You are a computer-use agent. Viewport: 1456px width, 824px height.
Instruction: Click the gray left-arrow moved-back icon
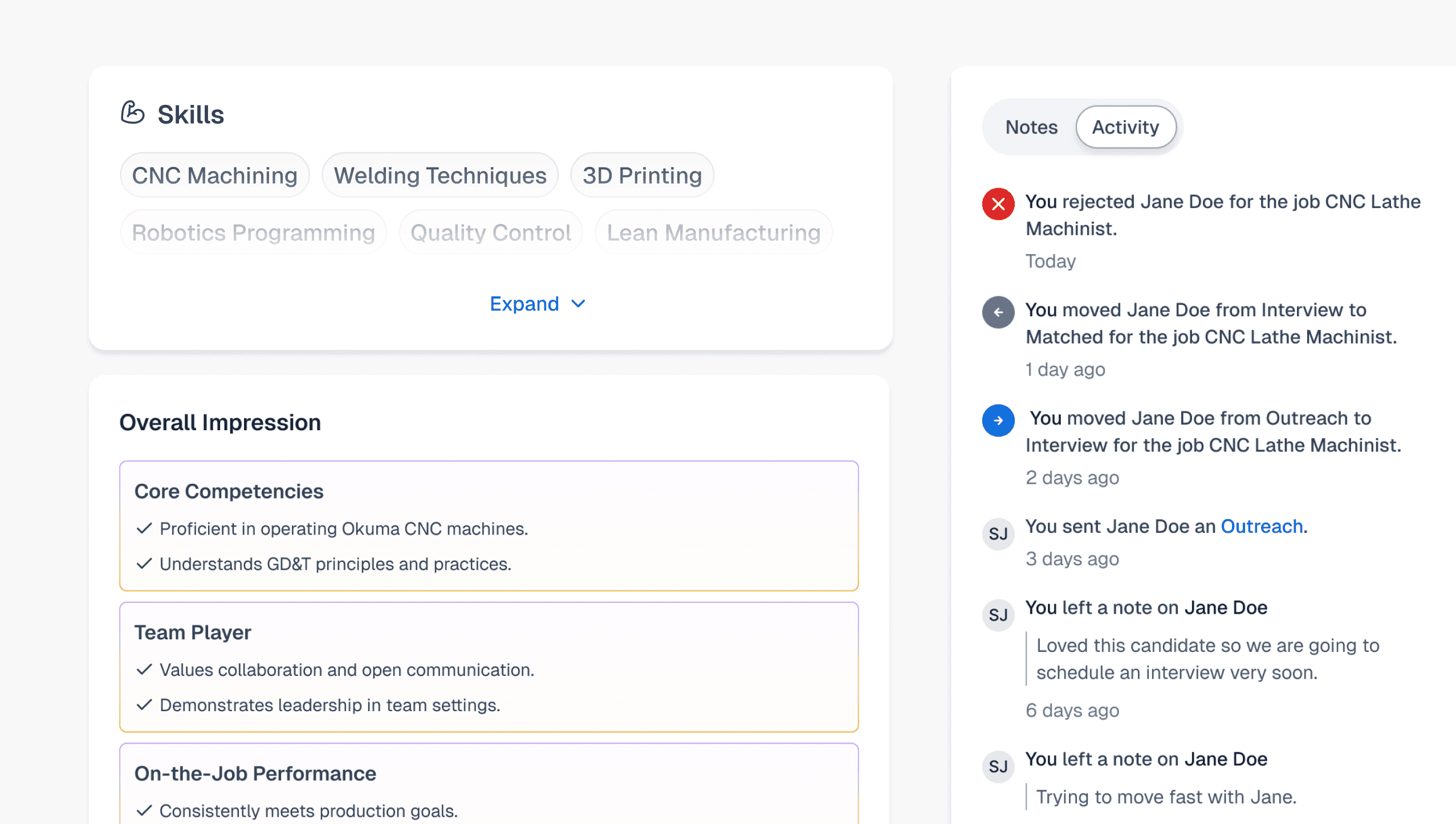click(998, 312)
